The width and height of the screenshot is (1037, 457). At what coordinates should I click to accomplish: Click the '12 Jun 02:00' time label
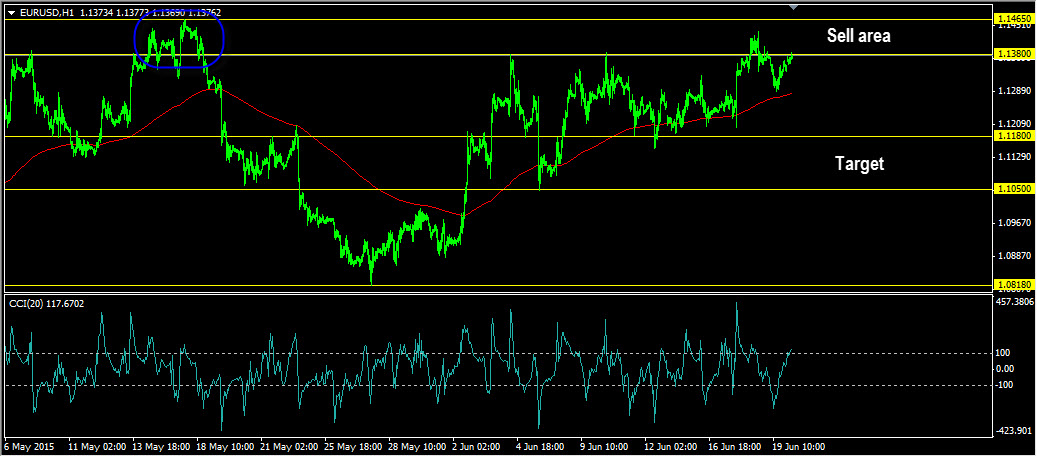(670, 446)
